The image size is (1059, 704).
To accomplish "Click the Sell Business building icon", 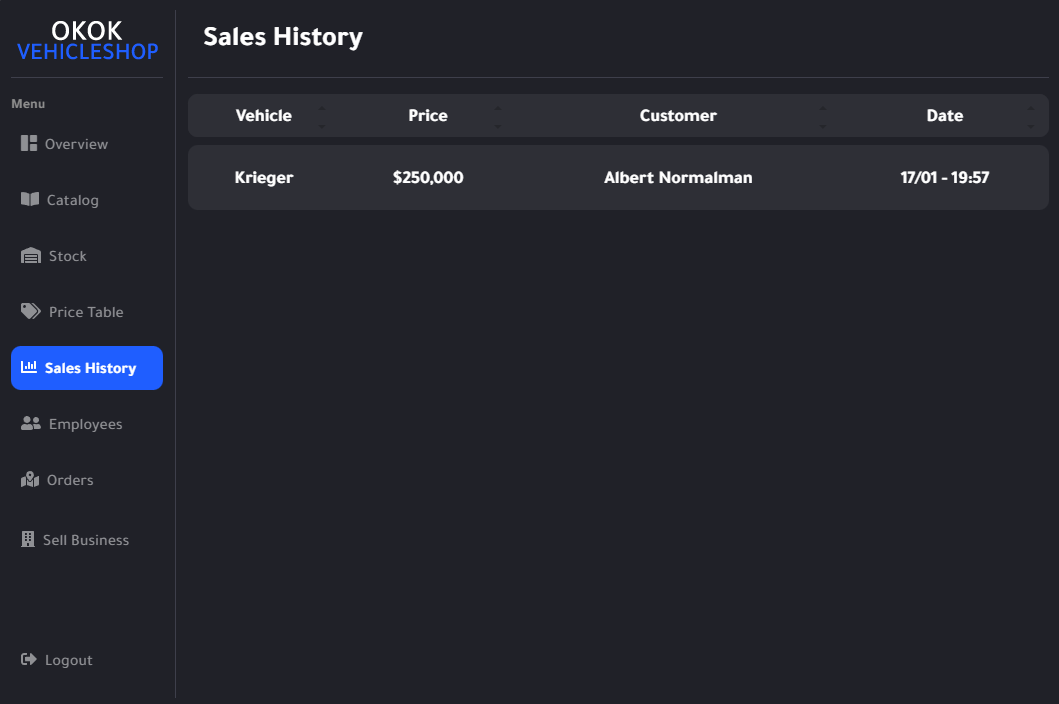I will 28,540.
